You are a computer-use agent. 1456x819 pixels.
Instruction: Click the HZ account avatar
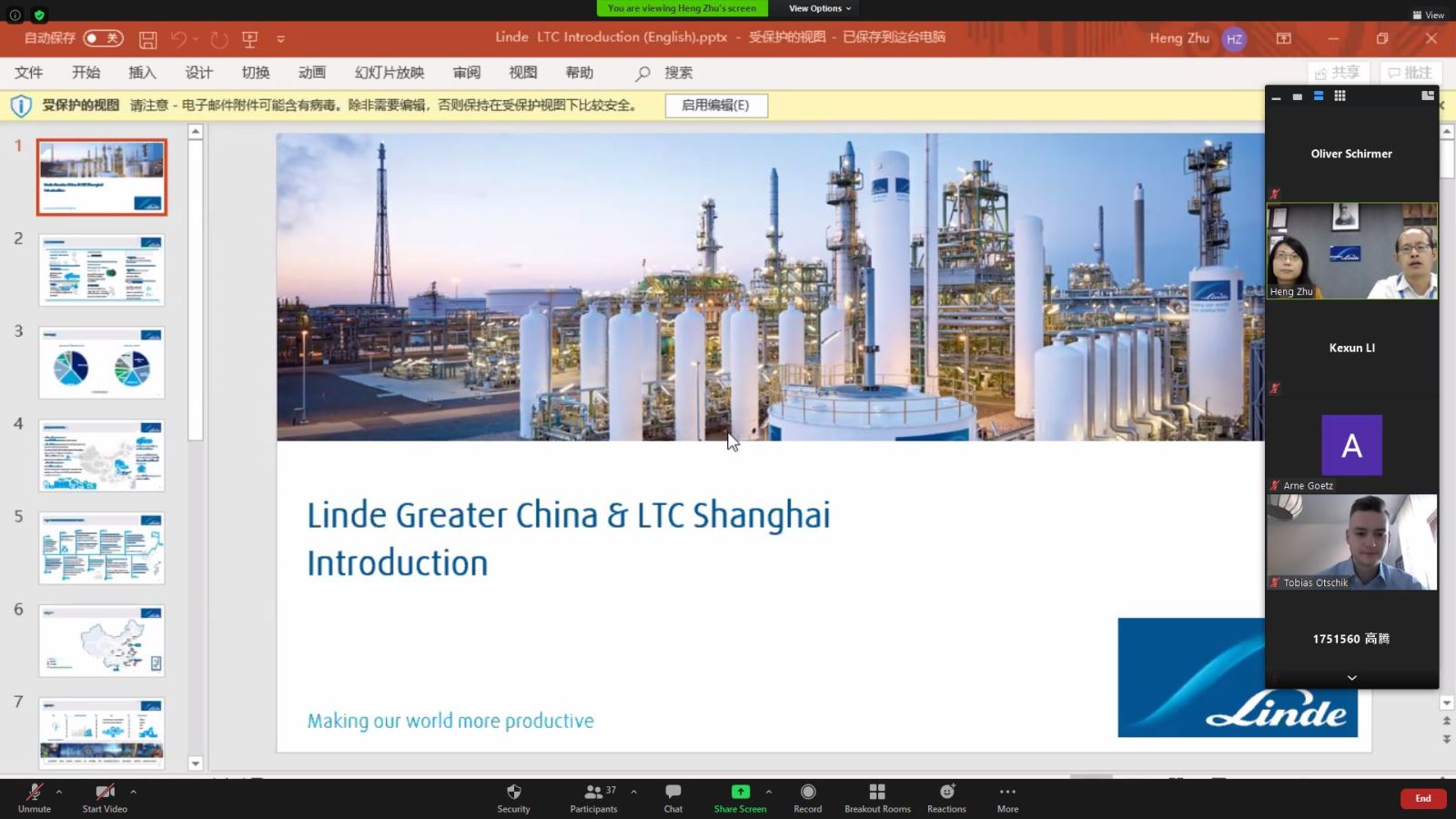coord(1234,38)
